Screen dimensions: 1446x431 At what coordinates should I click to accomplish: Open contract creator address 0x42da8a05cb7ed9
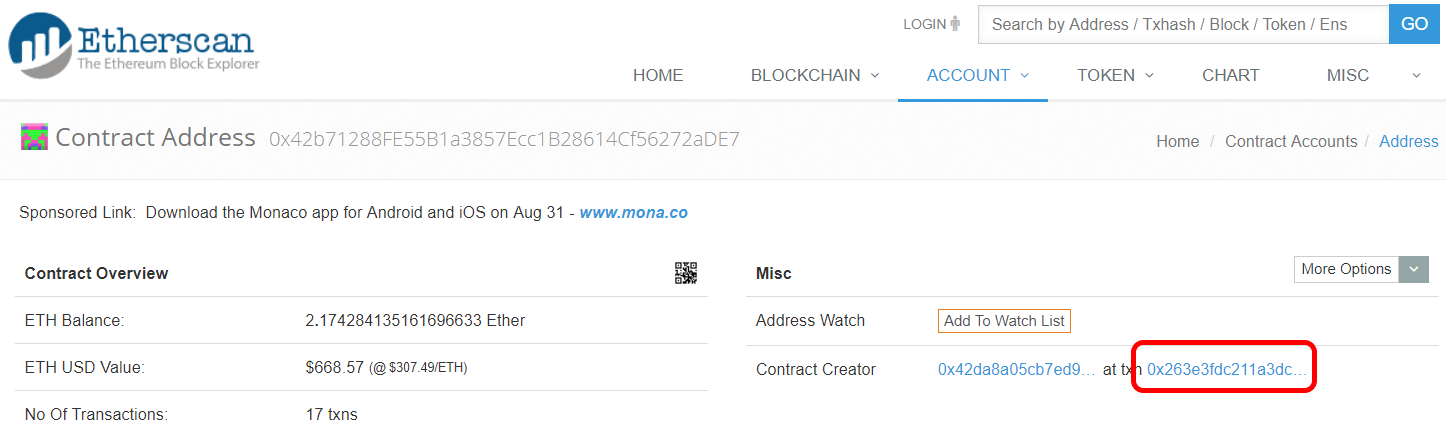point(1016,370)
